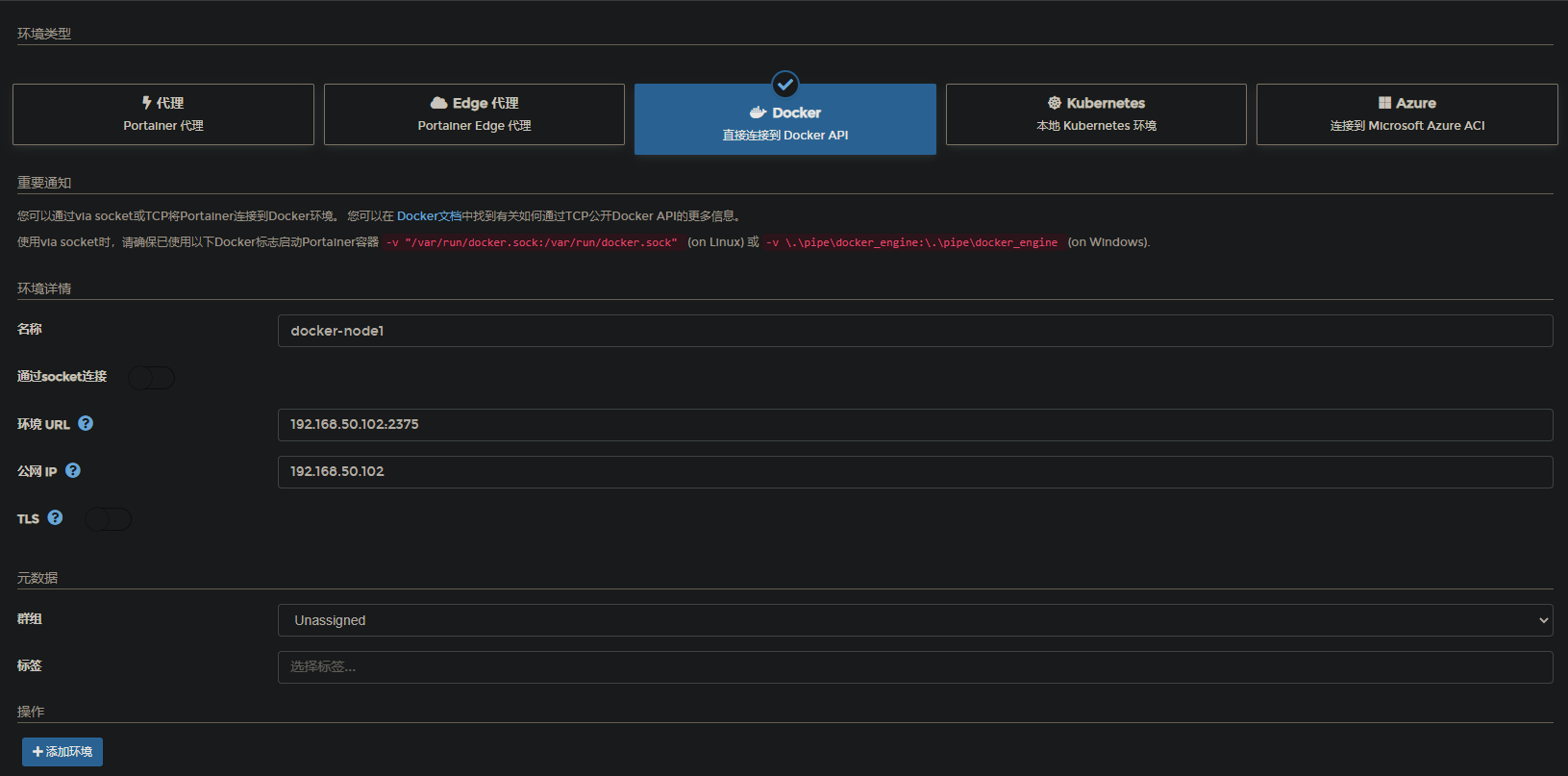Select the Docker API environment type
Image resolution: width=1568 pixels, height=776 pixels.
[x=785, y=119]
